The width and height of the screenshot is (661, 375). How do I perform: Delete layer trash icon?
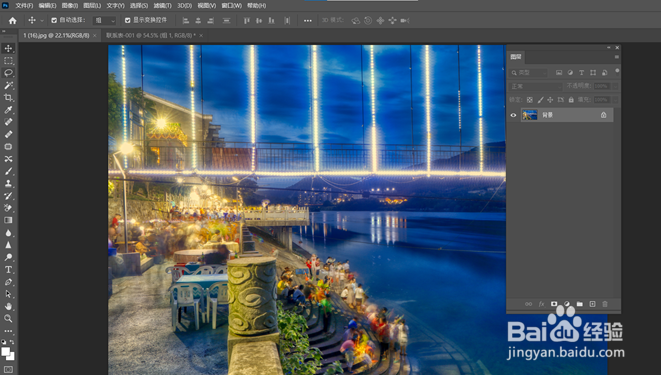tap(605, 304)
